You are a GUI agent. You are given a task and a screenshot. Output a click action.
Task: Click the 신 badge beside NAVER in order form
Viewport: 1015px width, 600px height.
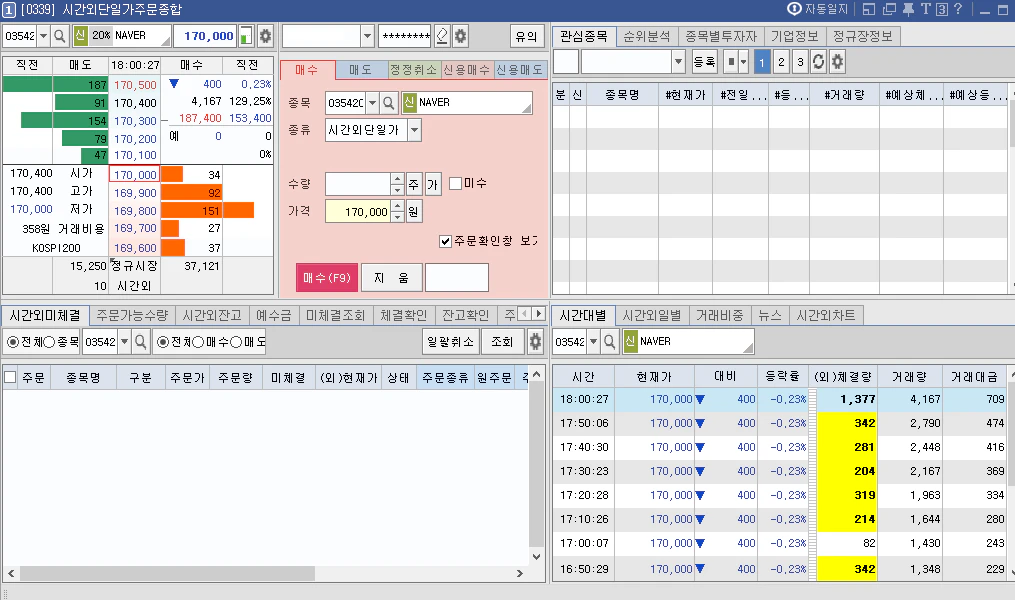(x=409, y=102)
